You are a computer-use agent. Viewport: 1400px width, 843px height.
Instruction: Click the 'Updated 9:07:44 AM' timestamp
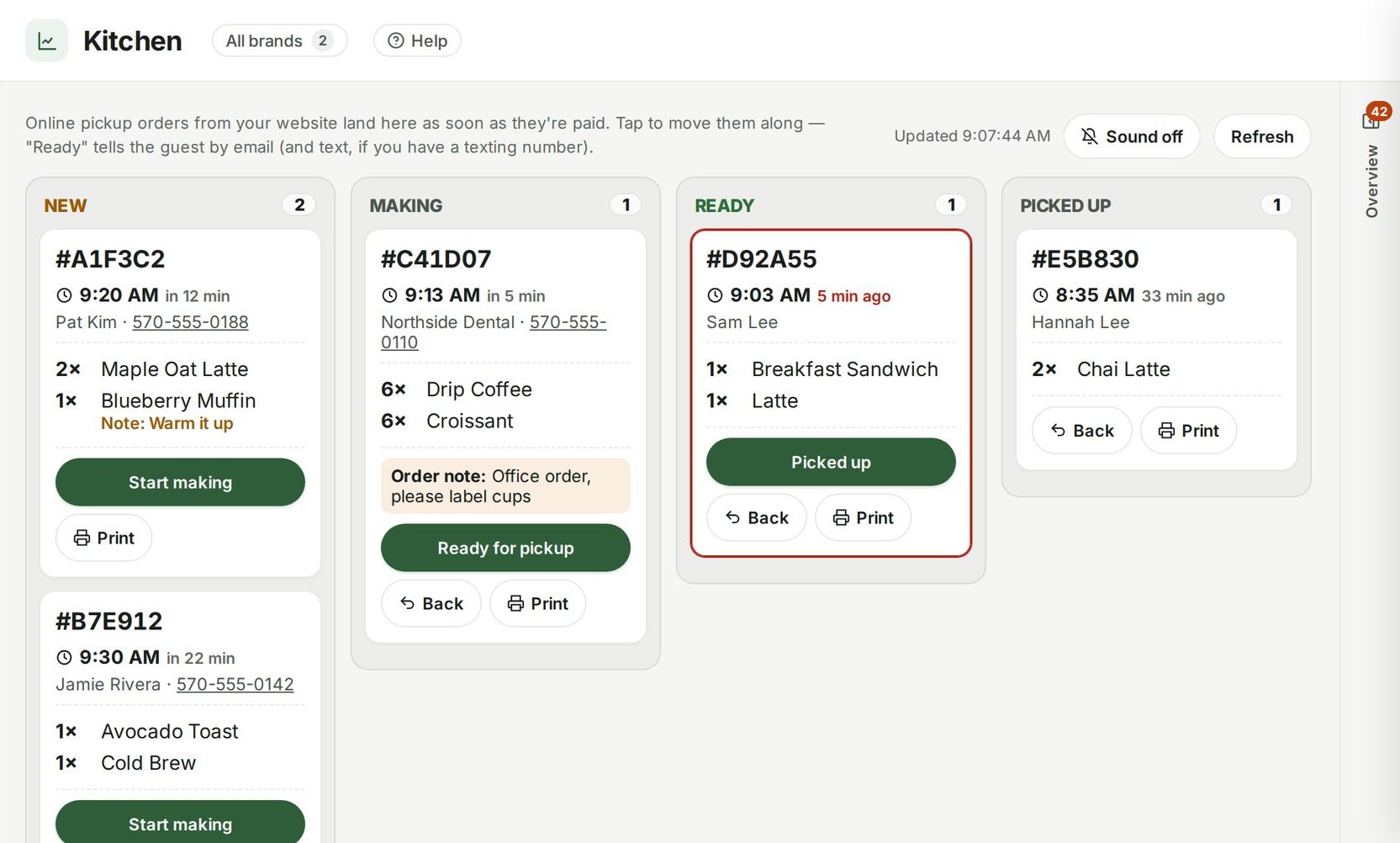[972, 136]
